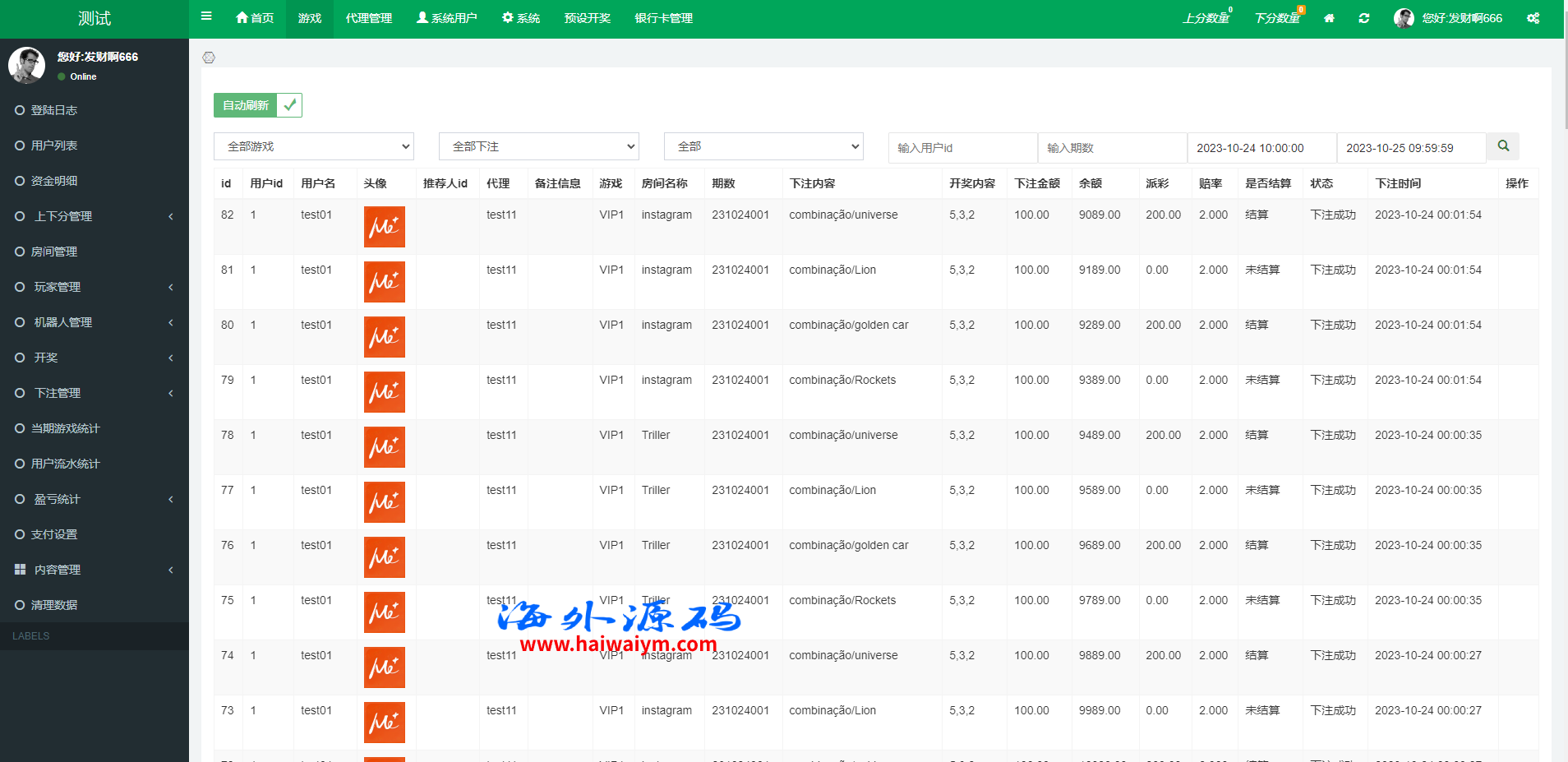
Task: Click the profile photo in sidebar
Action: [x=26, y=66]
